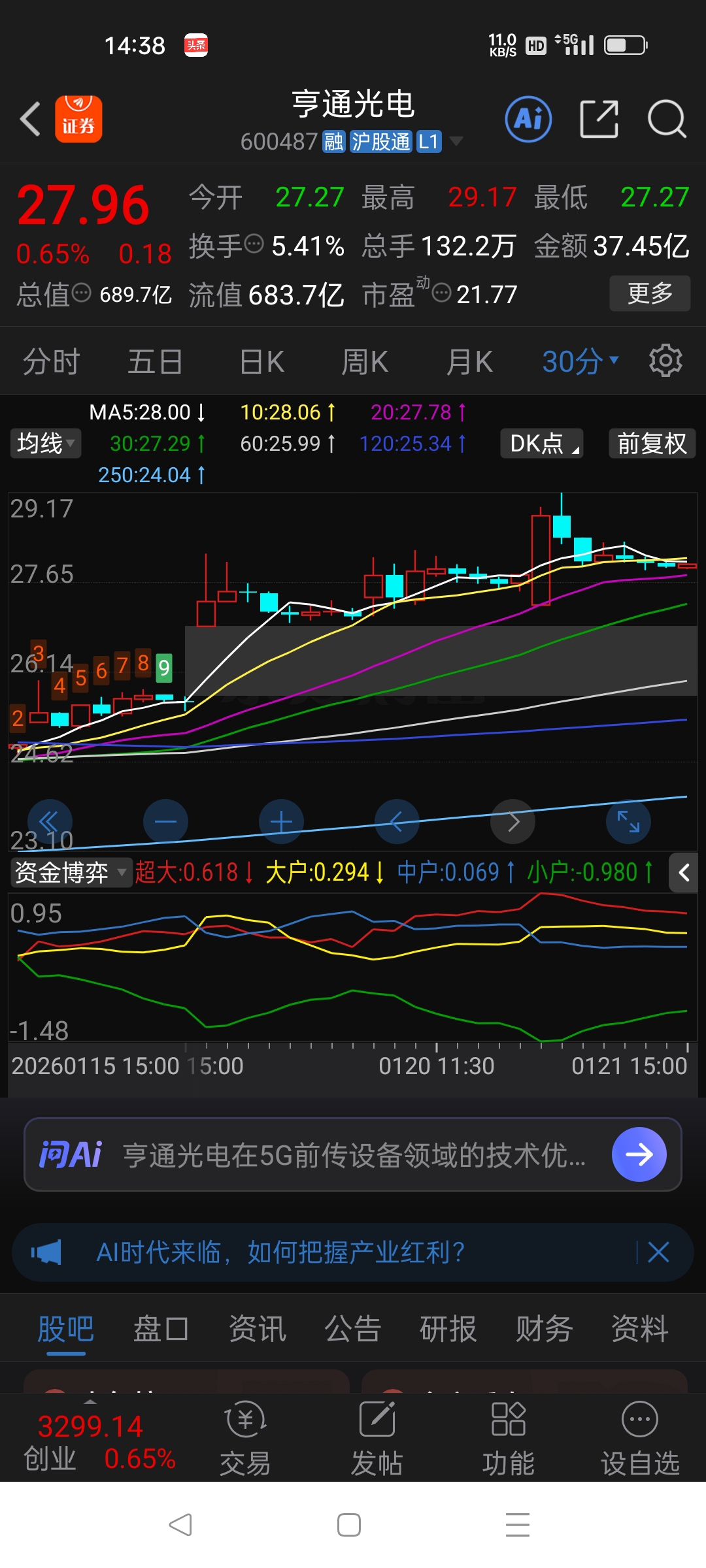Expand the 创业 index ticker arrow
The height and width of the screenshot is (1568, 706).
coord(91,1402)
